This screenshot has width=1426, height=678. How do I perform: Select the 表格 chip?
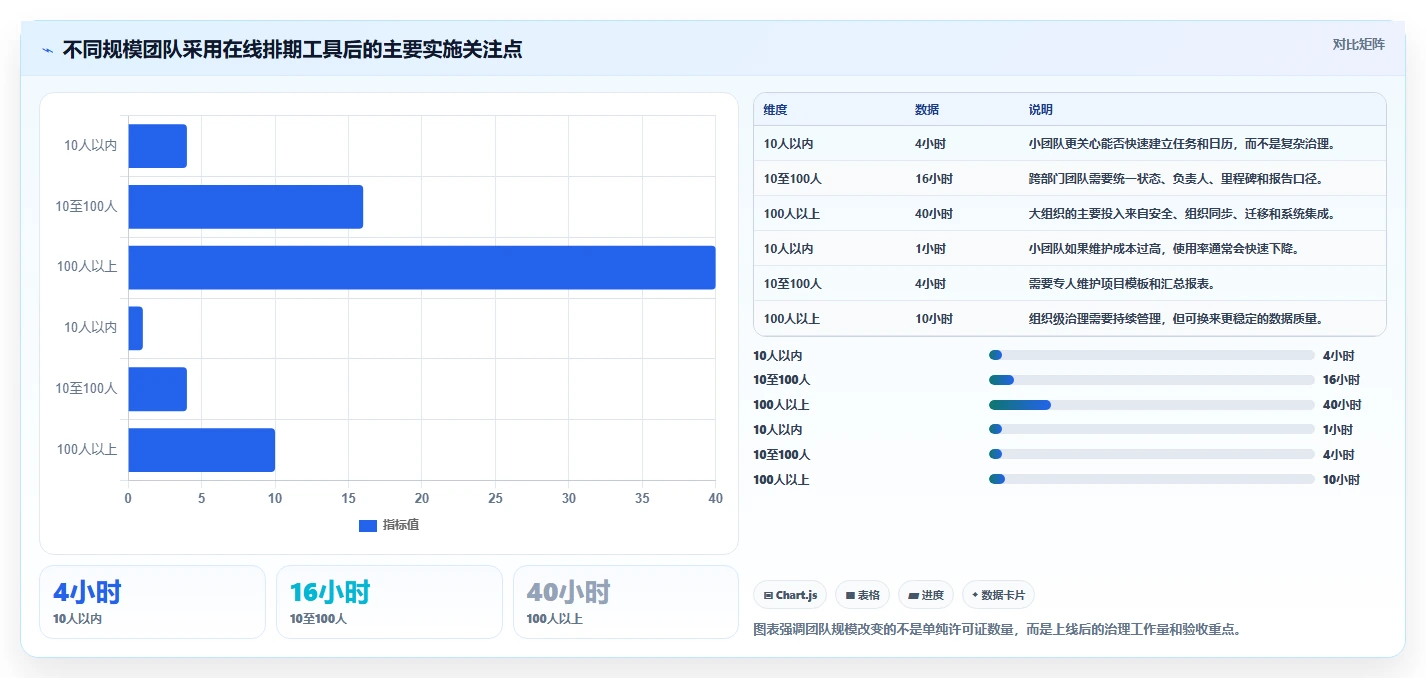pyautogui.click(x=862, y=595)
